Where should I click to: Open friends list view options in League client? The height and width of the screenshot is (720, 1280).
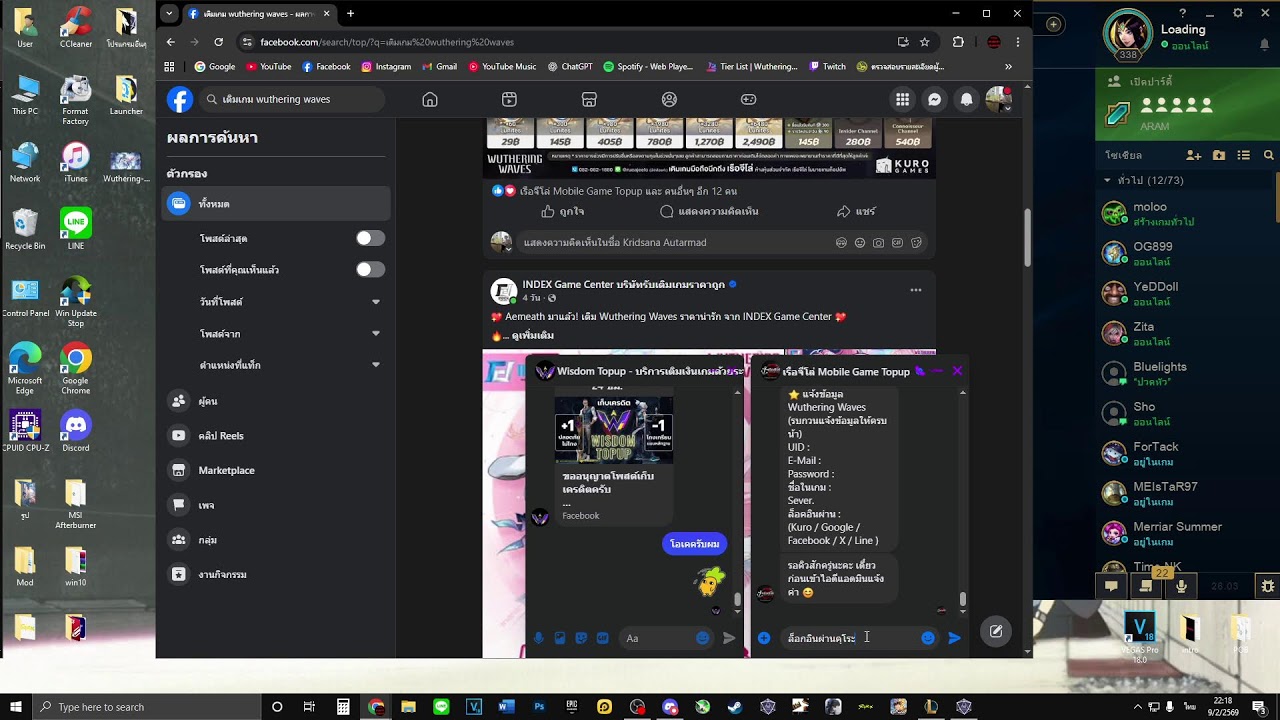(x=1244, y=155)
